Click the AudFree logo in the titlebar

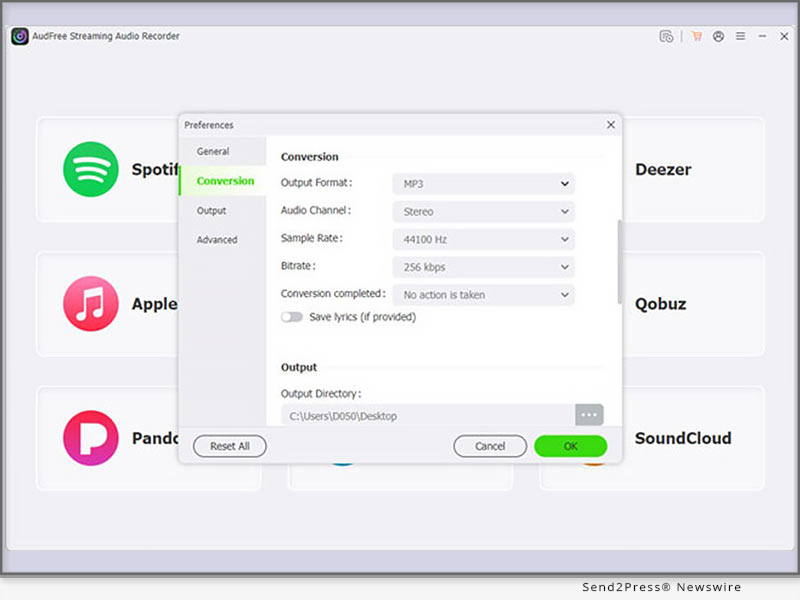coord(21,36)
